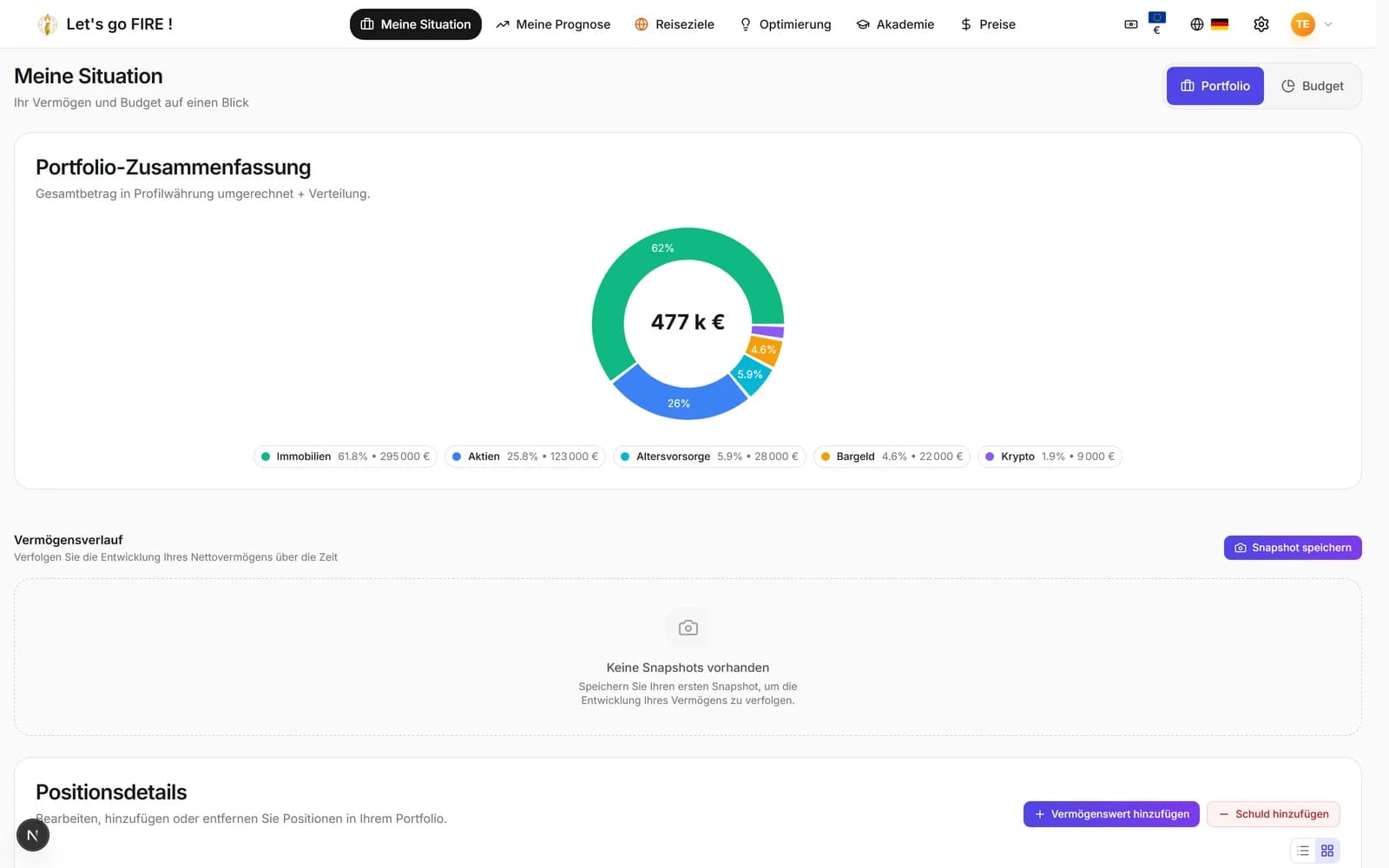Screen dimensions: 1389x868
Task: Click Vermögenswert hinzufügen button
Action: click(1111, 814)
